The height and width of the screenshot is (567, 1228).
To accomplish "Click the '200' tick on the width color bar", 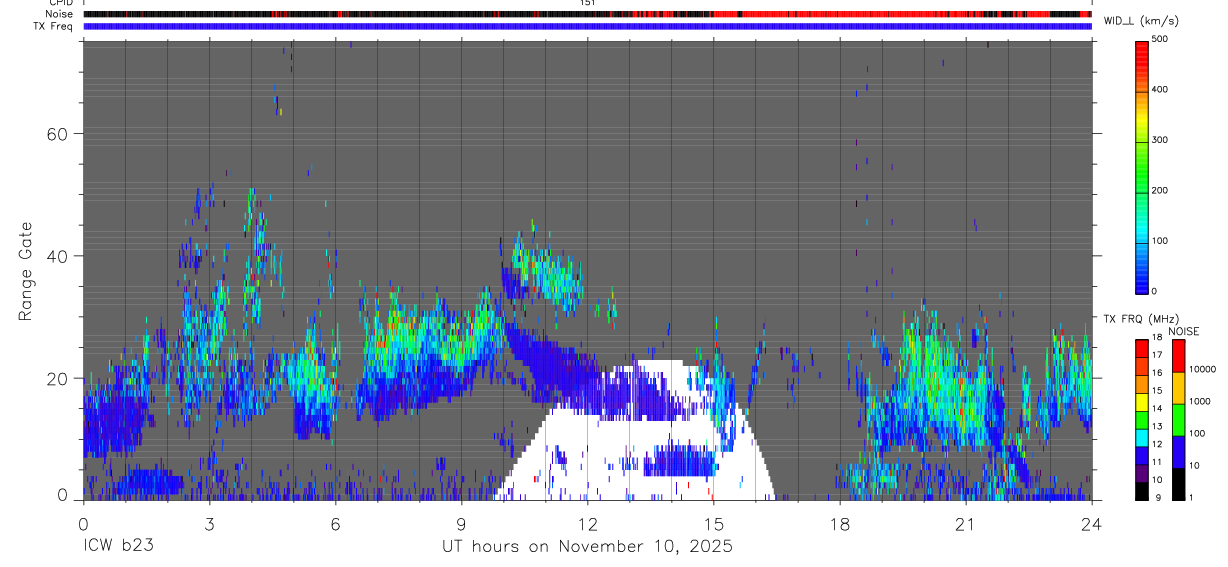I will tap(1161, 190).
